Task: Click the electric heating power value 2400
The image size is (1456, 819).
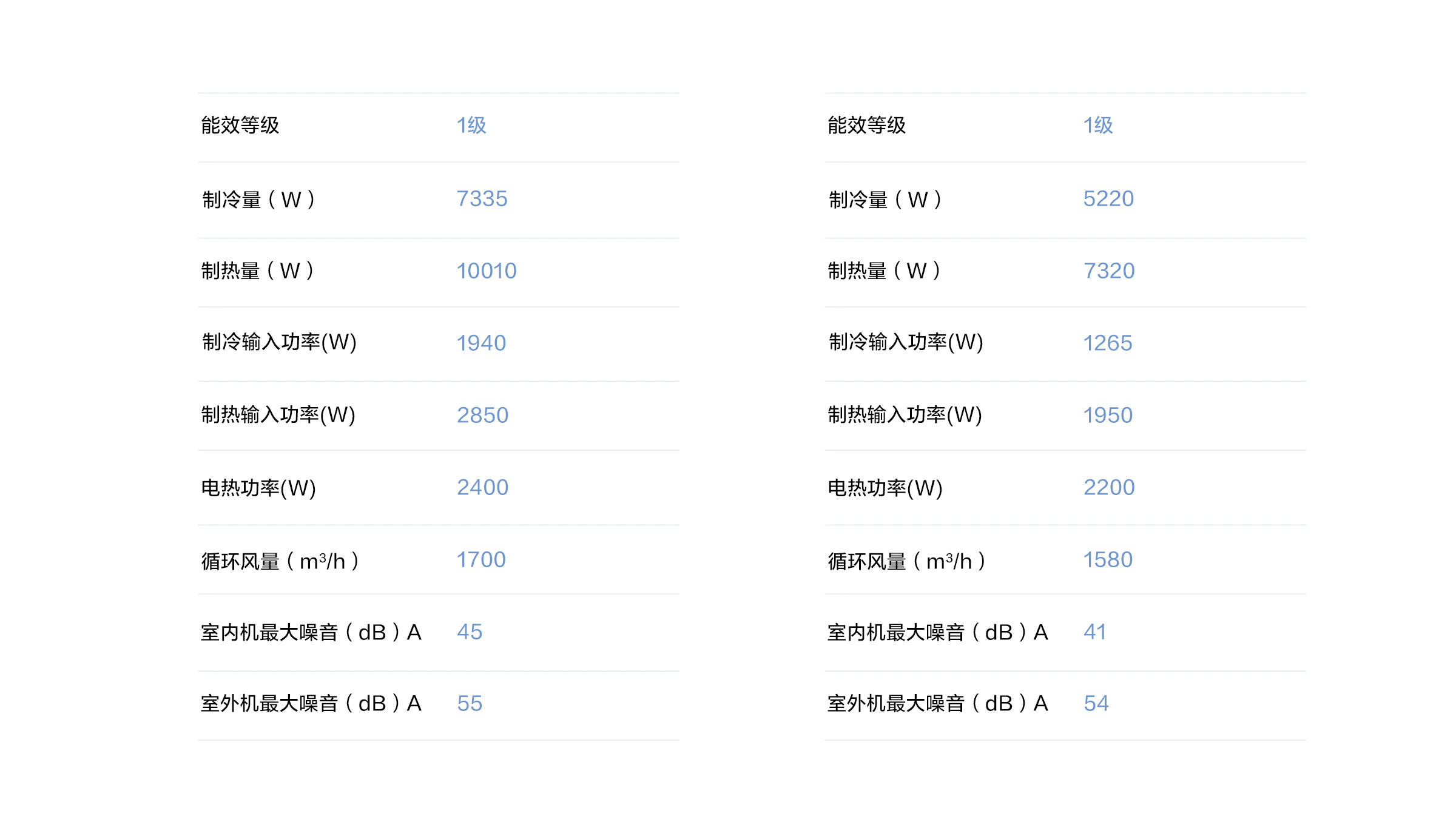Action: point(482,487)
